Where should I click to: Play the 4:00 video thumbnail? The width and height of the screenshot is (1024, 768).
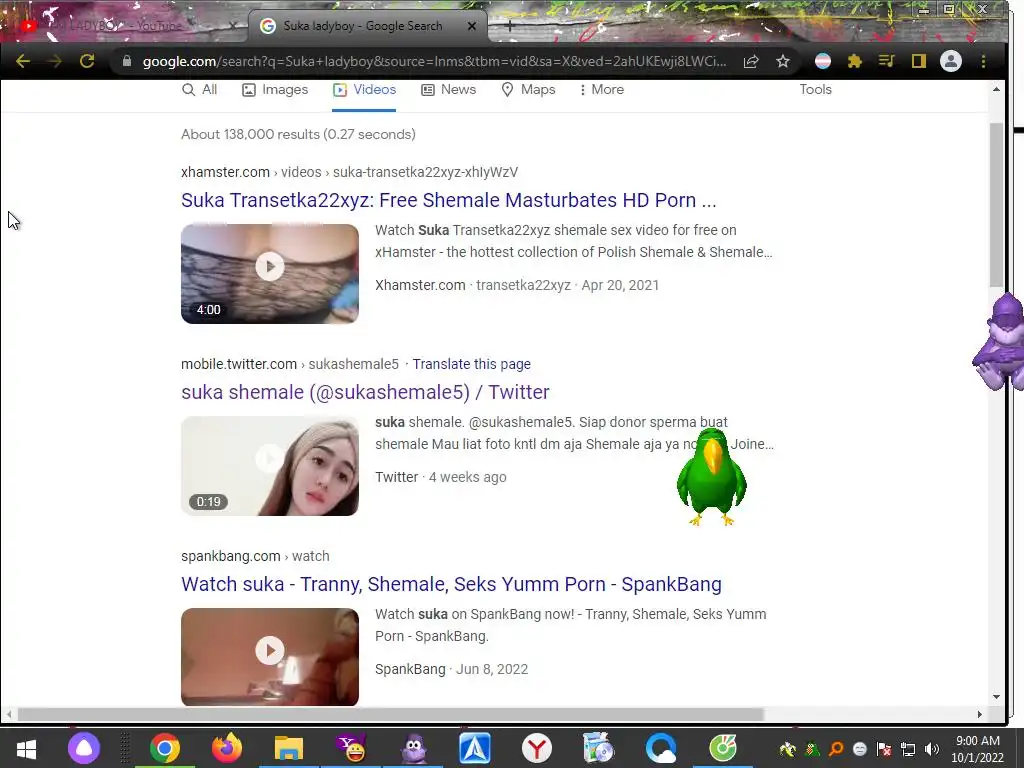click(270, 274)
